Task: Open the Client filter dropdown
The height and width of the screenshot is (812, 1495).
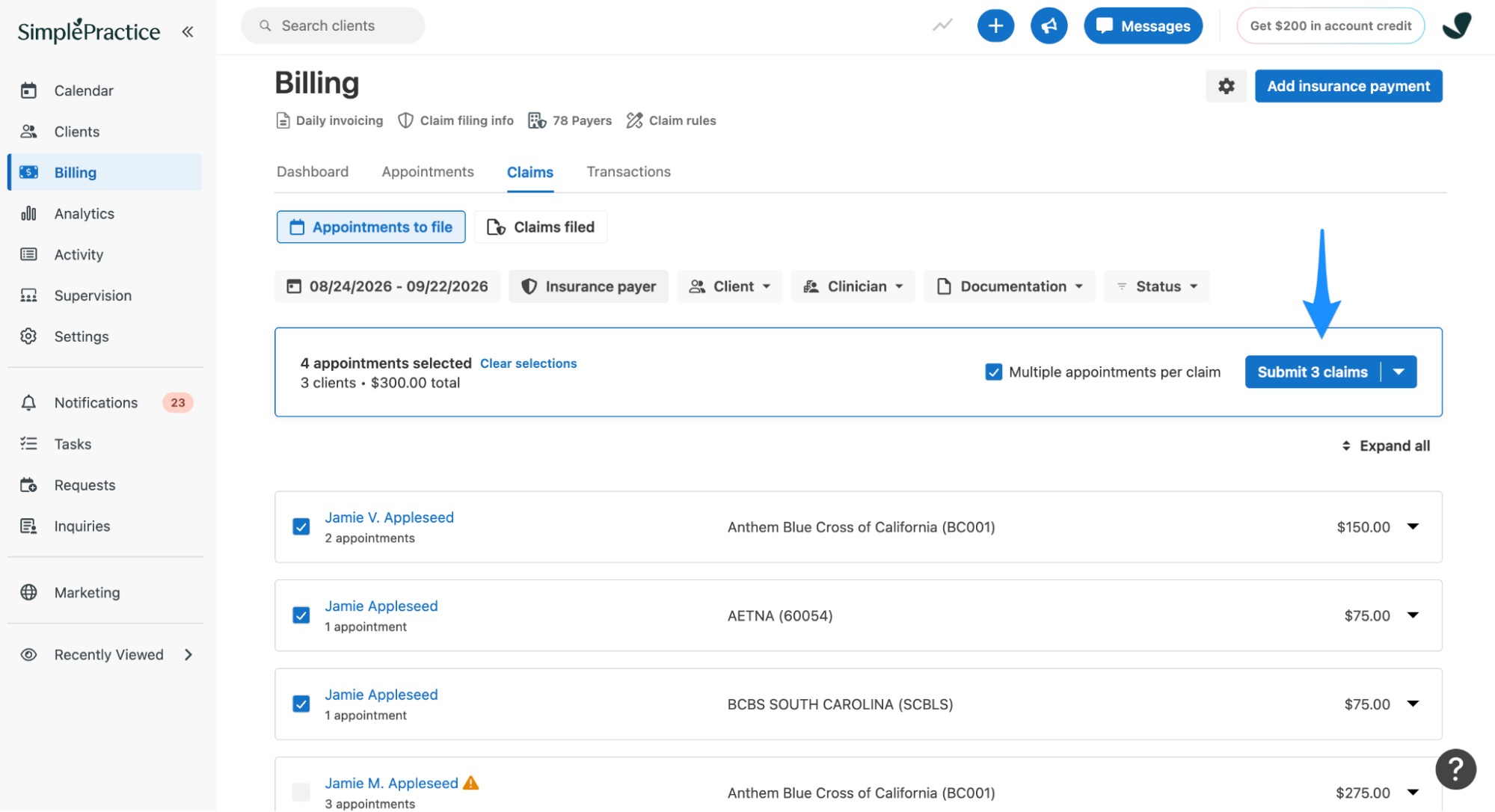Action: click(729, 286)
